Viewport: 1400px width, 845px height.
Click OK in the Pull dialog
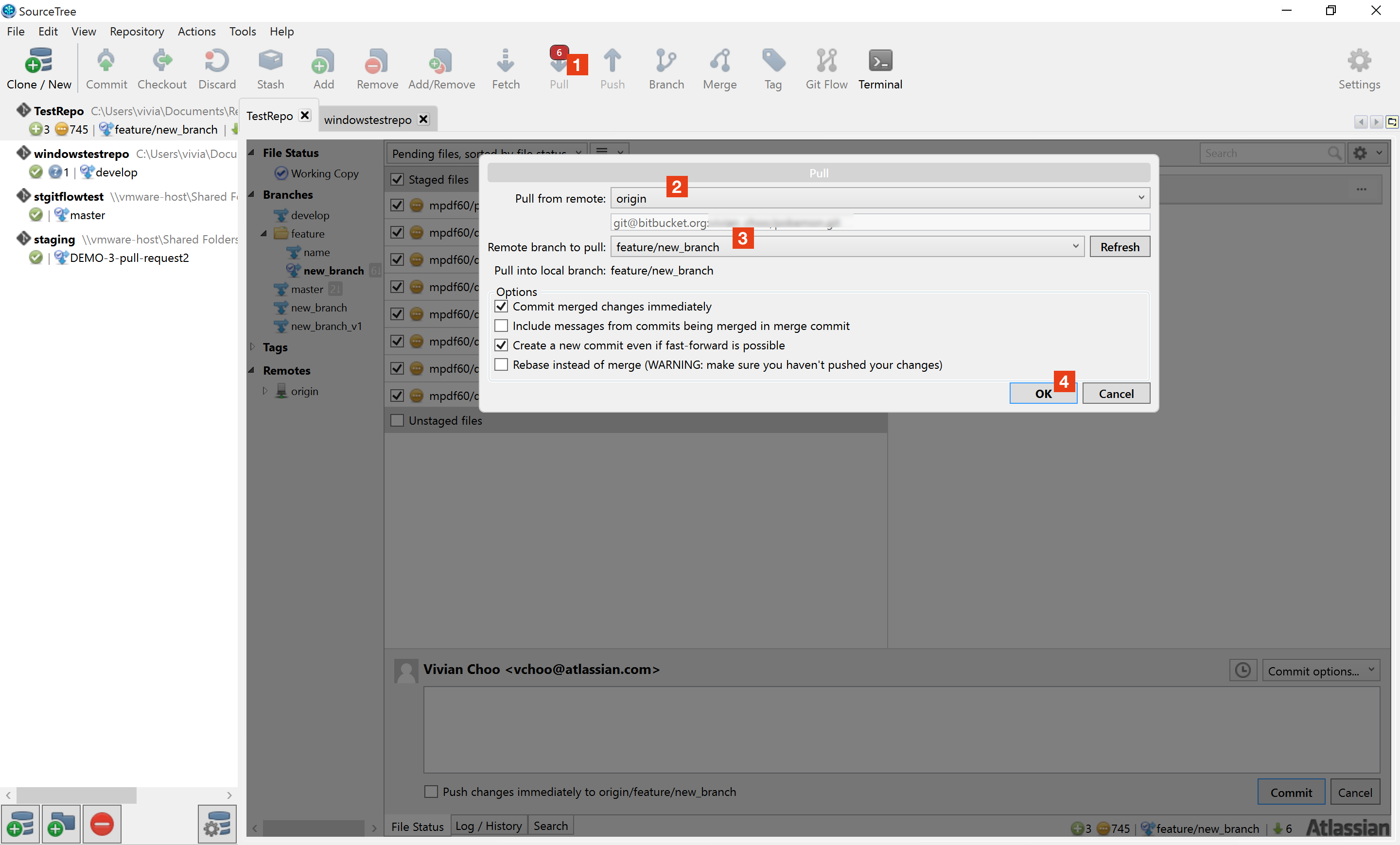coord(1043,394)
